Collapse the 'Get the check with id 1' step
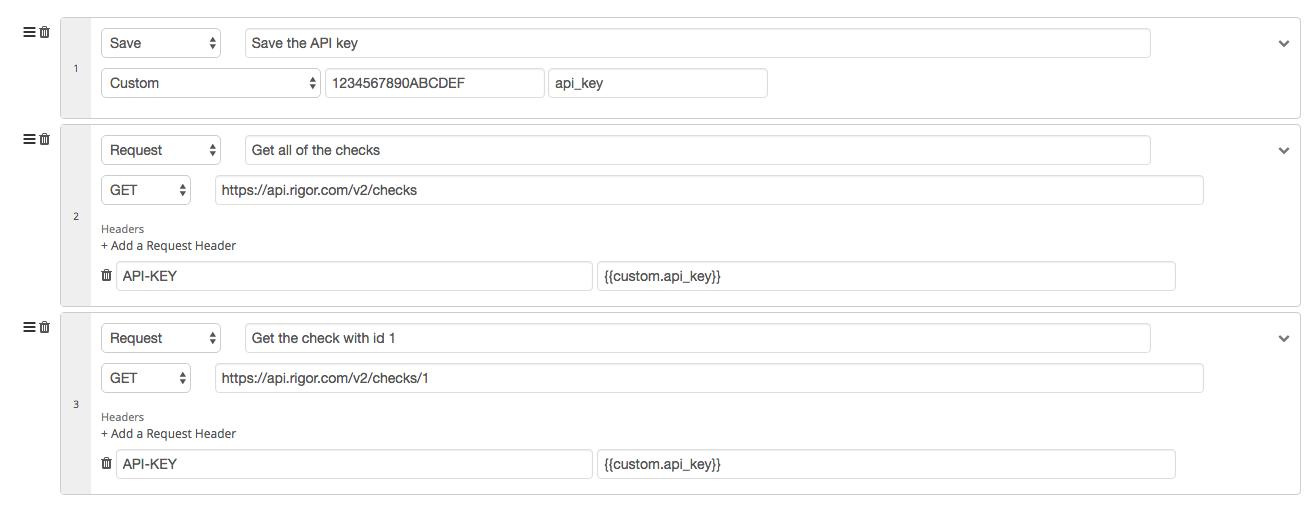The image size is (1315, 508). pos(1284,339)
